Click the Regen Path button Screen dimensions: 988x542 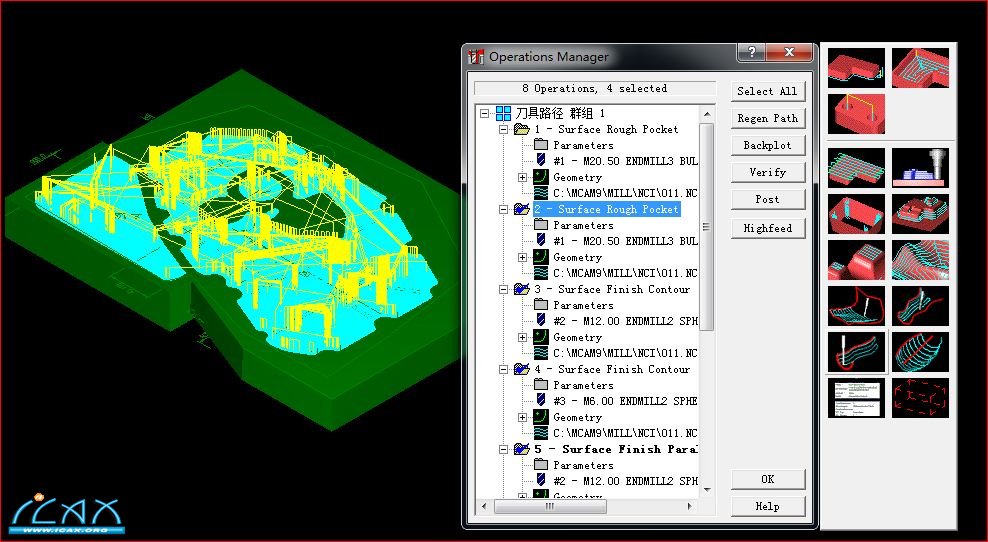[x=767, y=118]
